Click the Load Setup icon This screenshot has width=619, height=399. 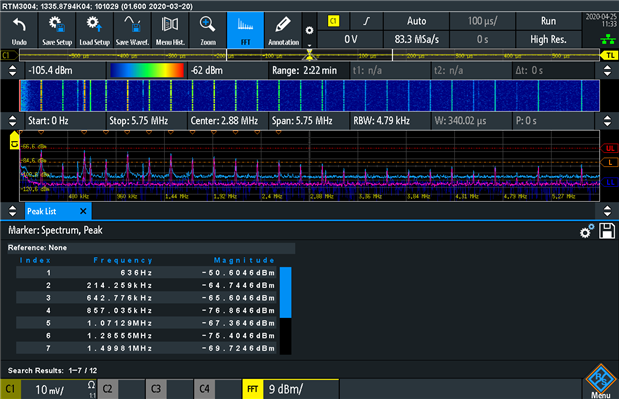[94, 30]
